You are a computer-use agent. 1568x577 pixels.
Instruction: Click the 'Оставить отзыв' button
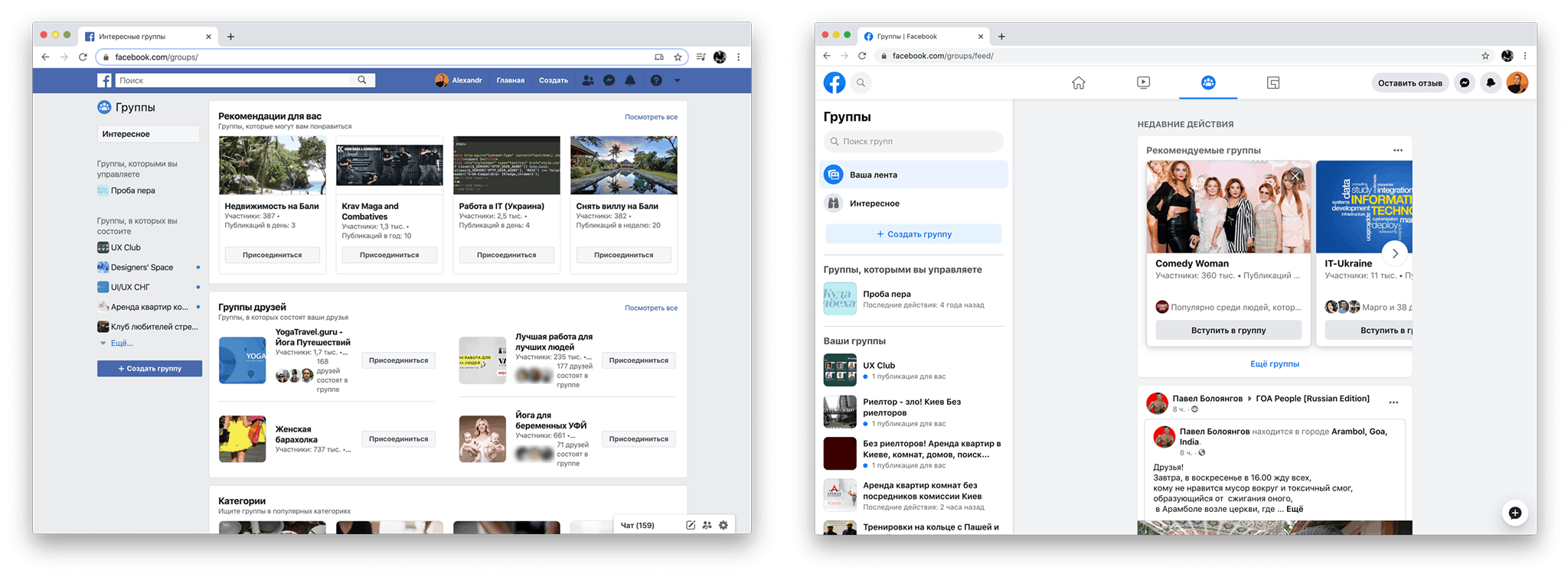coord(1410,83)
